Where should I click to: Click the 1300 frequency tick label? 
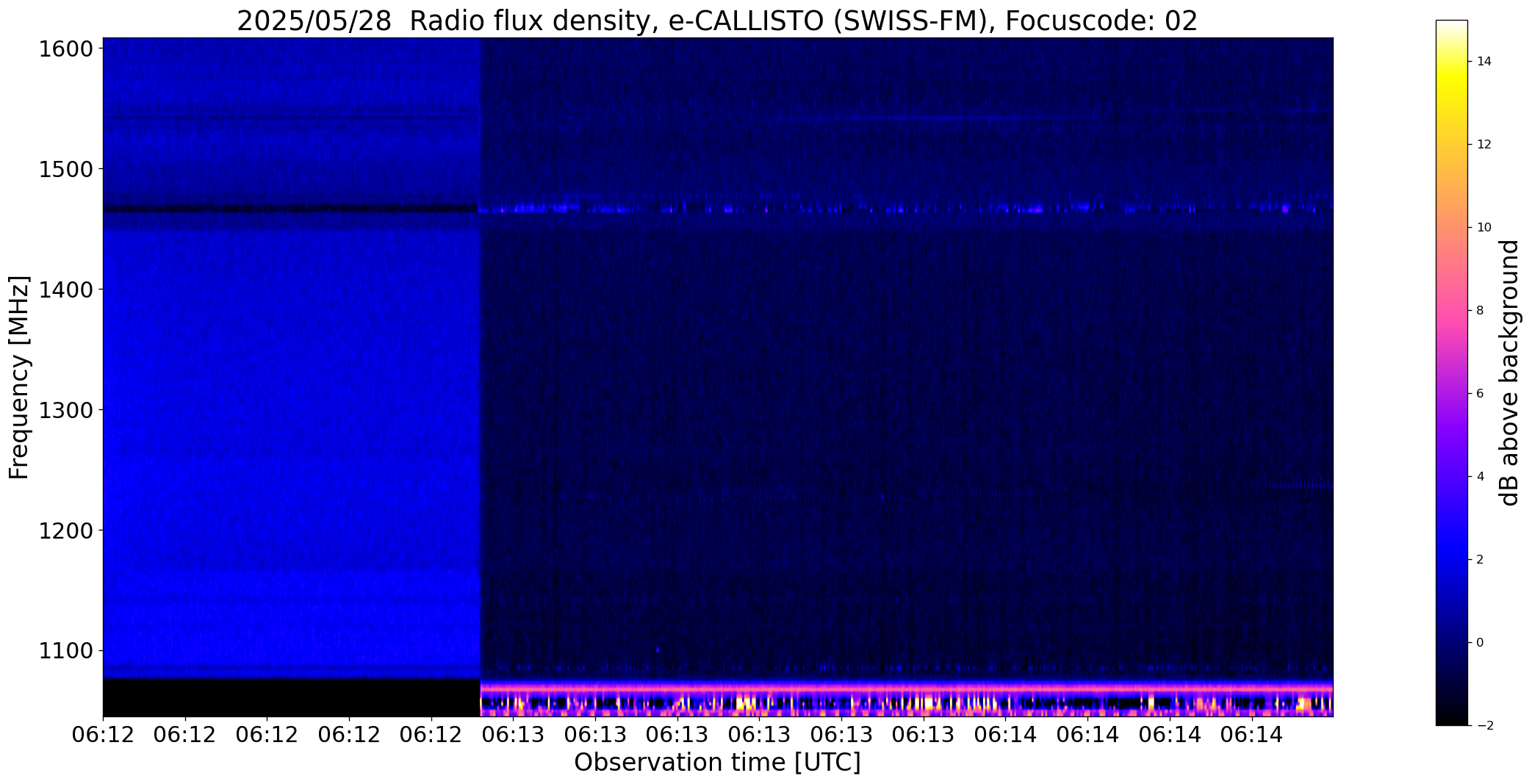click(66, 410)
